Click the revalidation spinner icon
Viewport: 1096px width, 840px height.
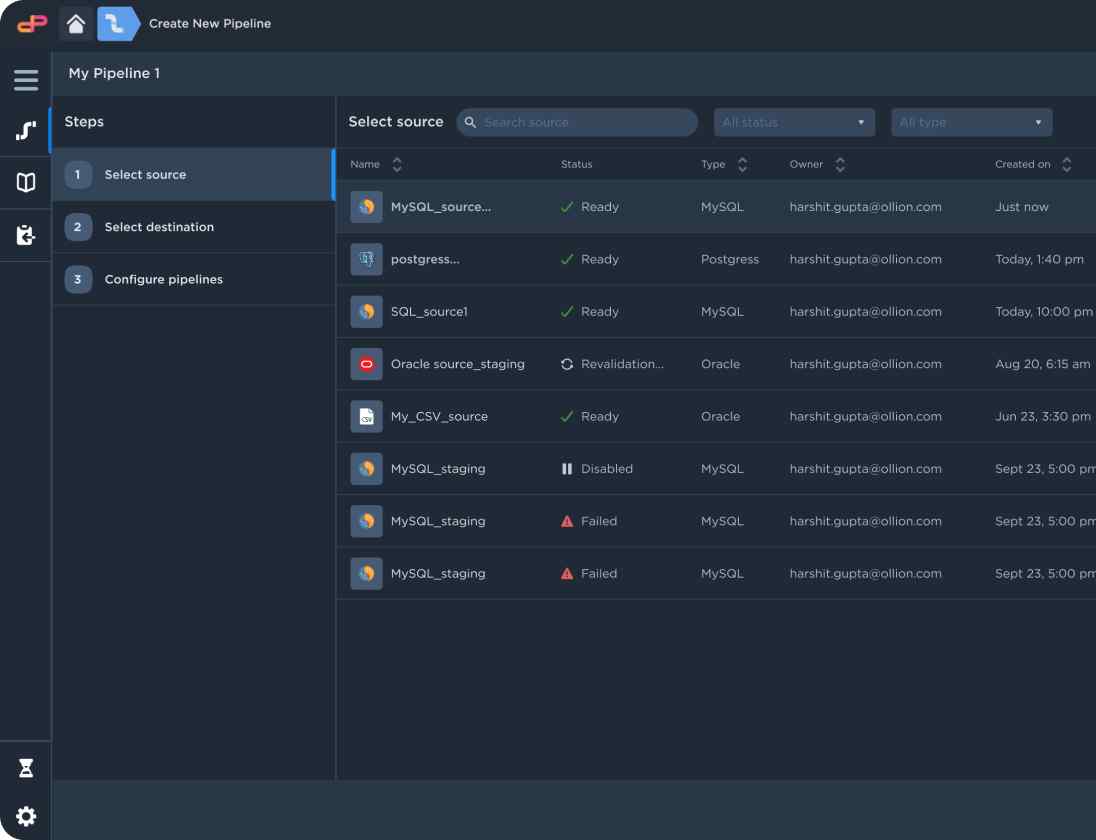567,364
